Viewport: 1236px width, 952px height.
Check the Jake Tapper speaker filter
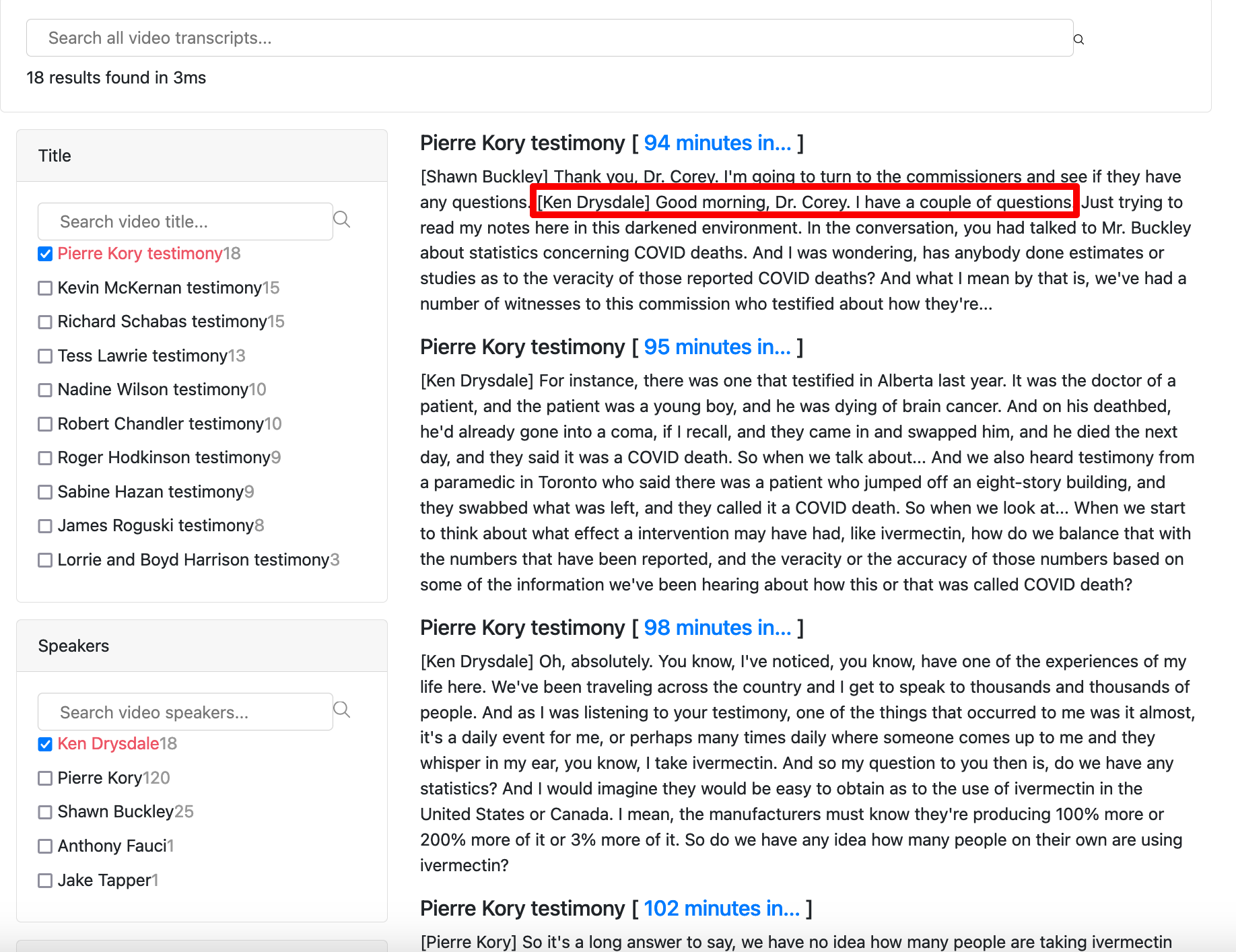point(45,881)
